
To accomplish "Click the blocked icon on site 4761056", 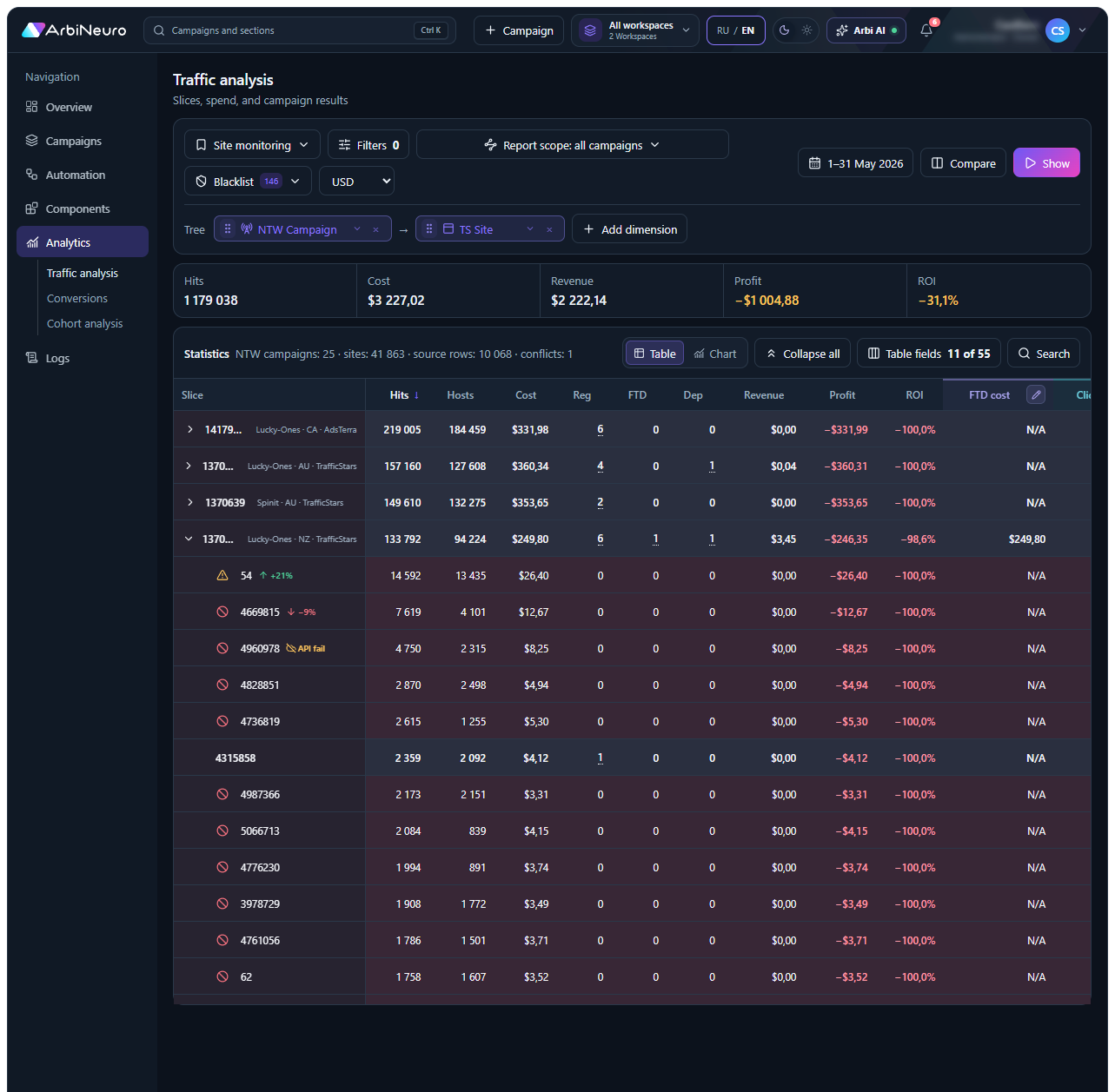I will pos(222,940).
